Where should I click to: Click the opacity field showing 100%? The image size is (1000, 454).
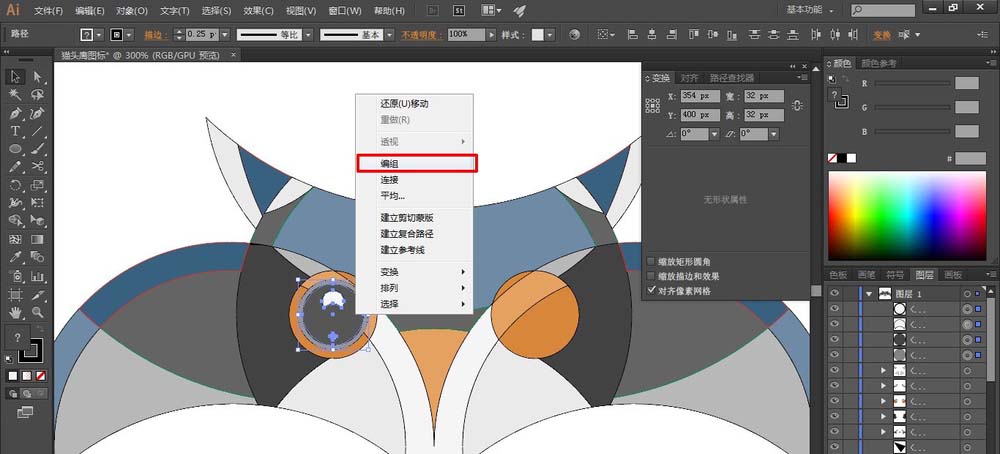pos(466,35)
